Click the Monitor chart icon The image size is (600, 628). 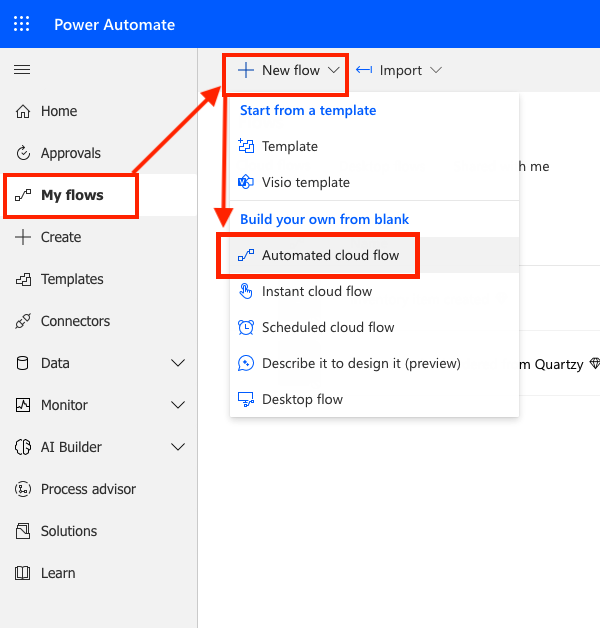point(23,405)
